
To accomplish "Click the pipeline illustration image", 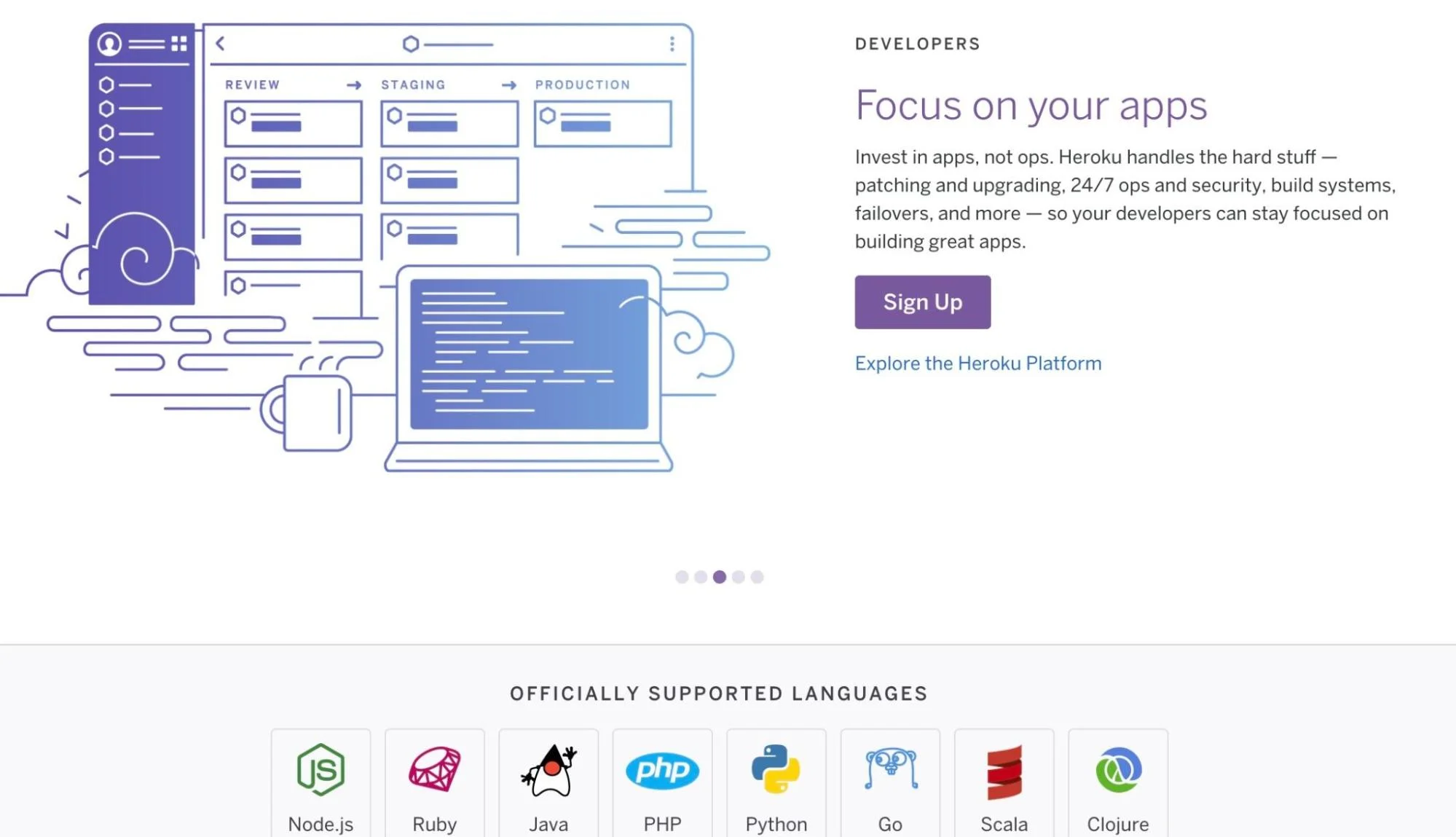I will [x=385, y=248].
